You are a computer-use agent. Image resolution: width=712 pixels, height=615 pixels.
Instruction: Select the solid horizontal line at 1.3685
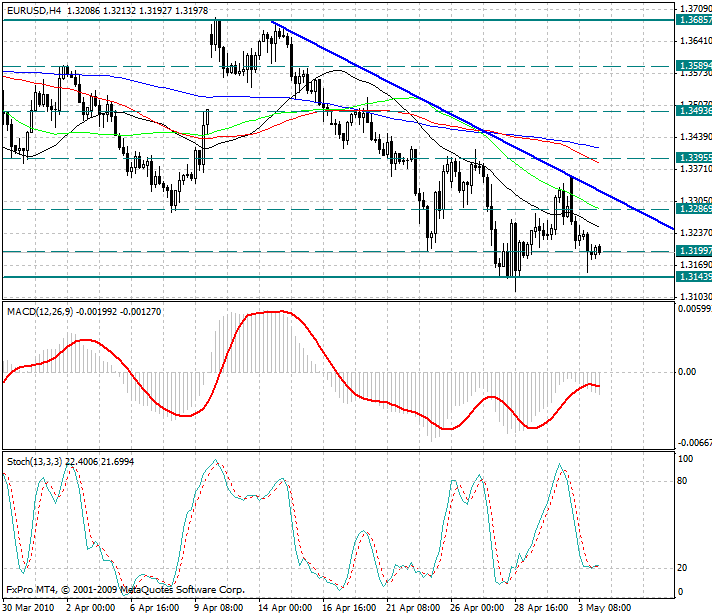coord(338,20)
